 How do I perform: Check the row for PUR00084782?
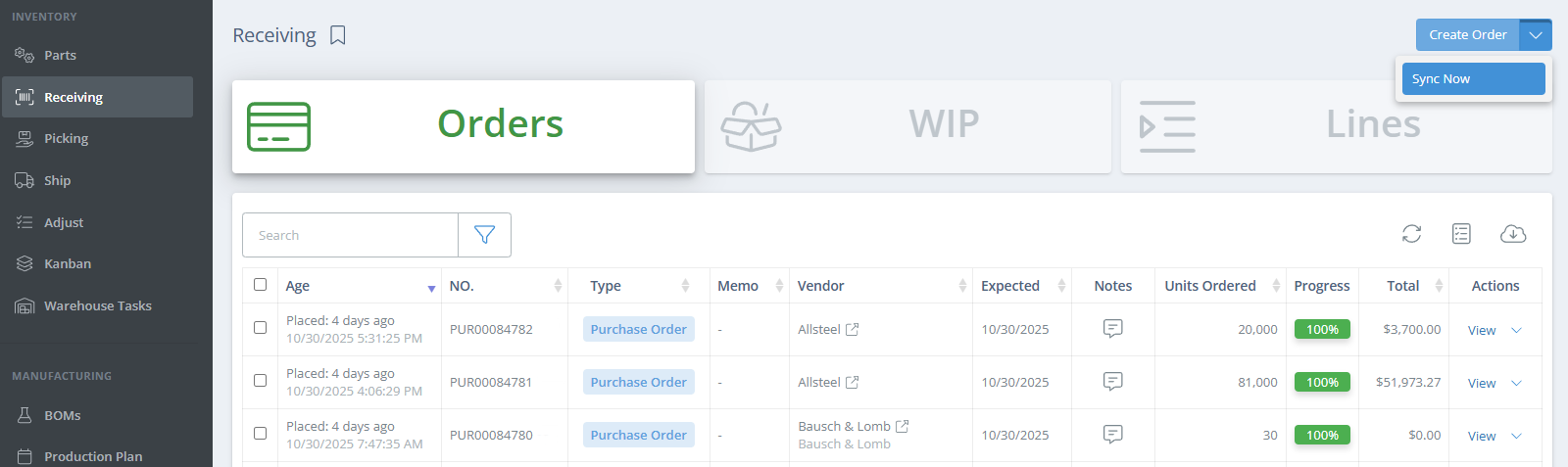(260, 327)
